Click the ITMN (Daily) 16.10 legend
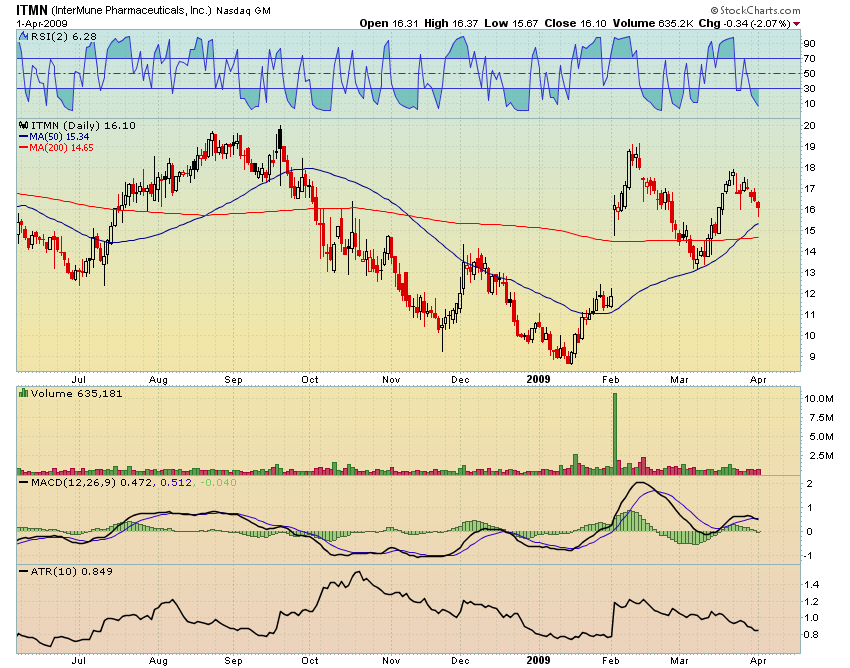Viewport: 850px width, 668px height. pyautogui.click(x=83, y=125)
